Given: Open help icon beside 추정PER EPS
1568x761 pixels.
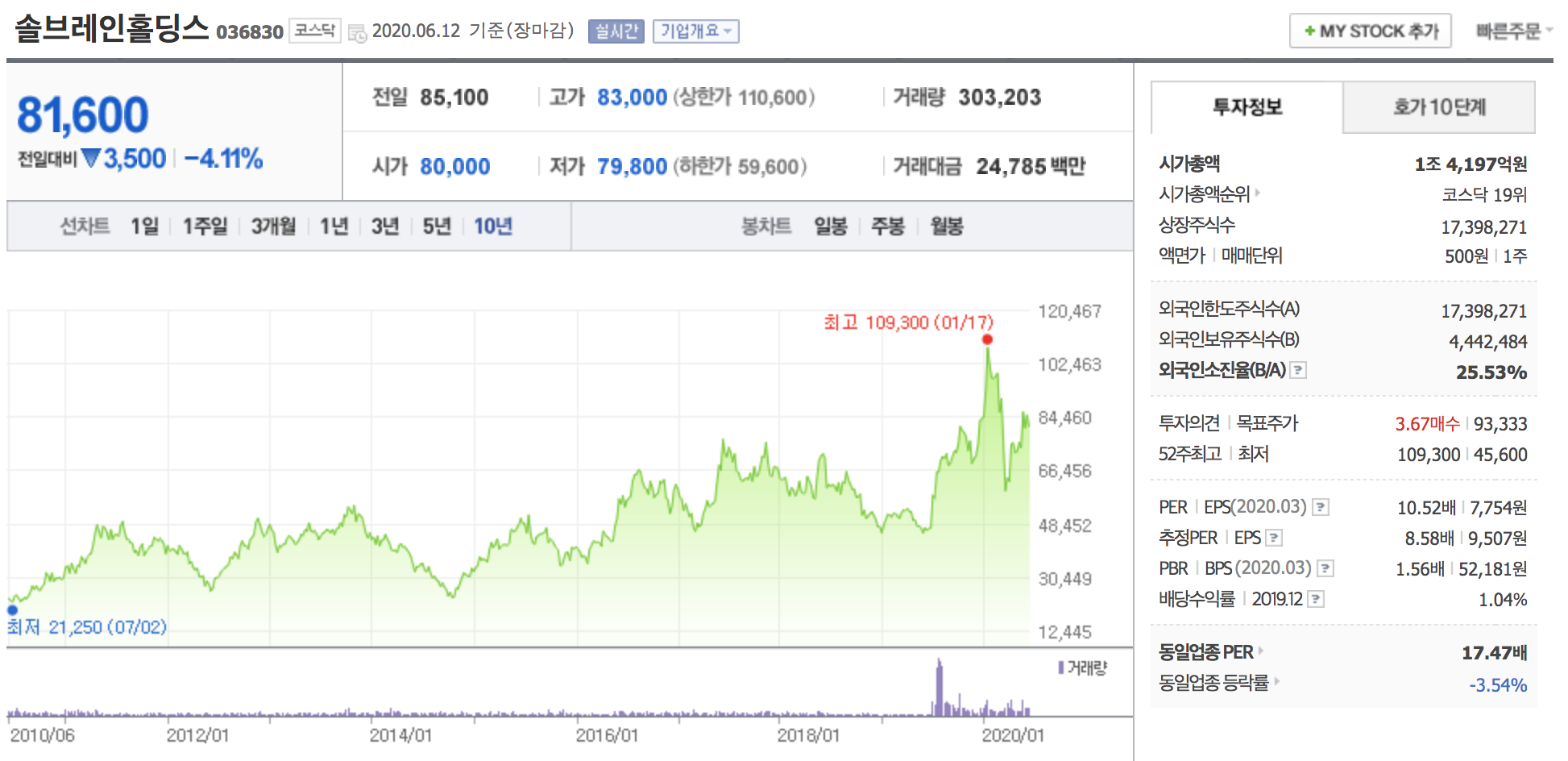Looking at the screenshot, I should coord(1274,538).
